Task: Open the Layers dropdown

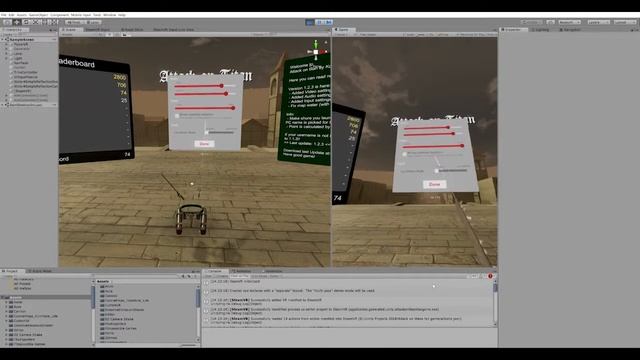Action: 598,22
